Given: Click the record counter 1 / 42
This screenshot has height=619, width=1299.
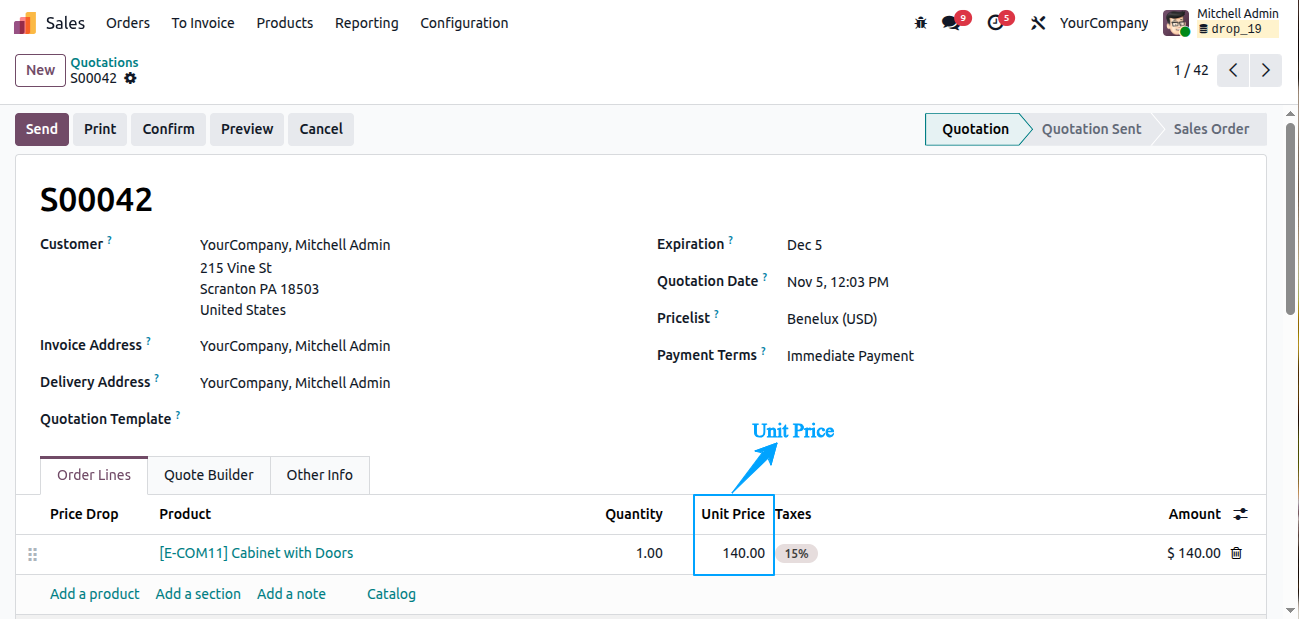Looking at the screenshot, I should (1191, 70).
